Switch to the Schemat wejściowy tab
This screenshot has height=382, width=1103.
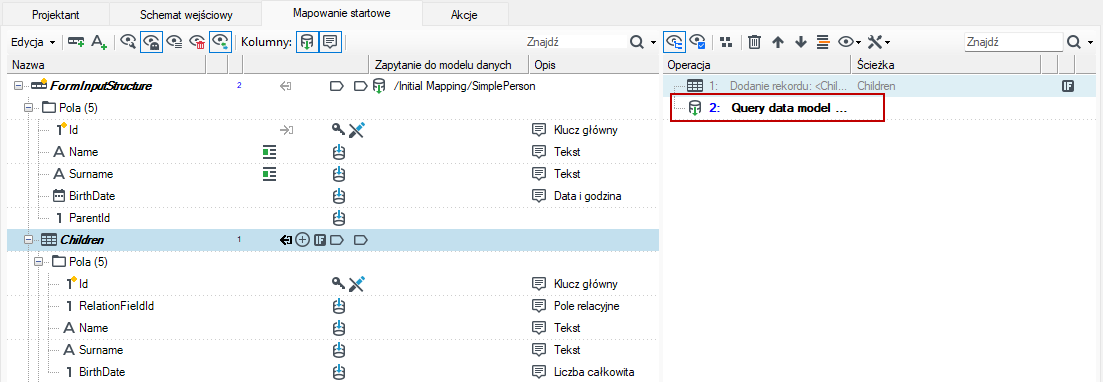click(x=185, y=14)
